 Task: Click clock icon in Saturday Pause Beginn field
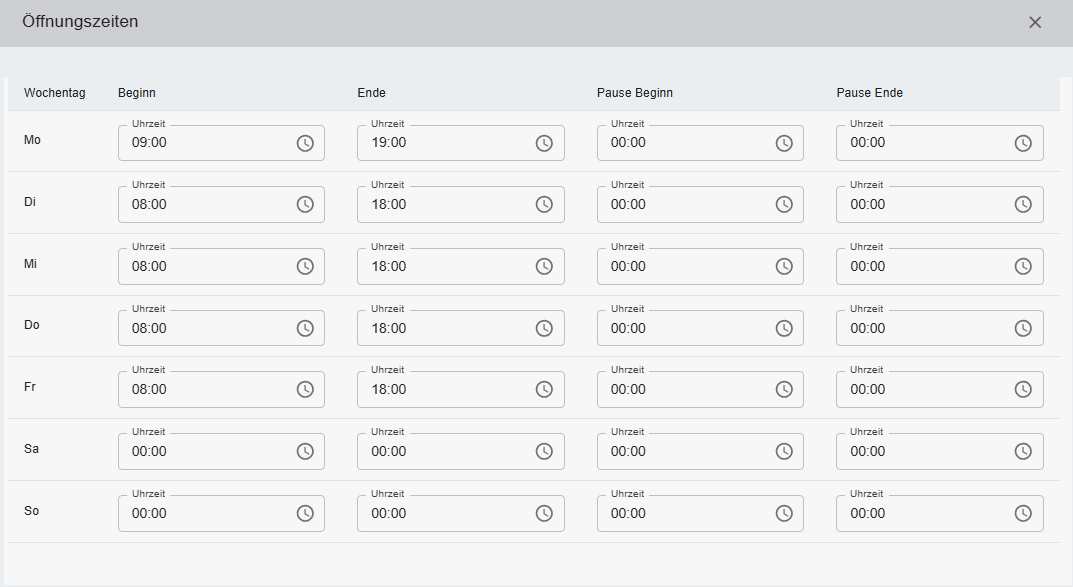784,452
